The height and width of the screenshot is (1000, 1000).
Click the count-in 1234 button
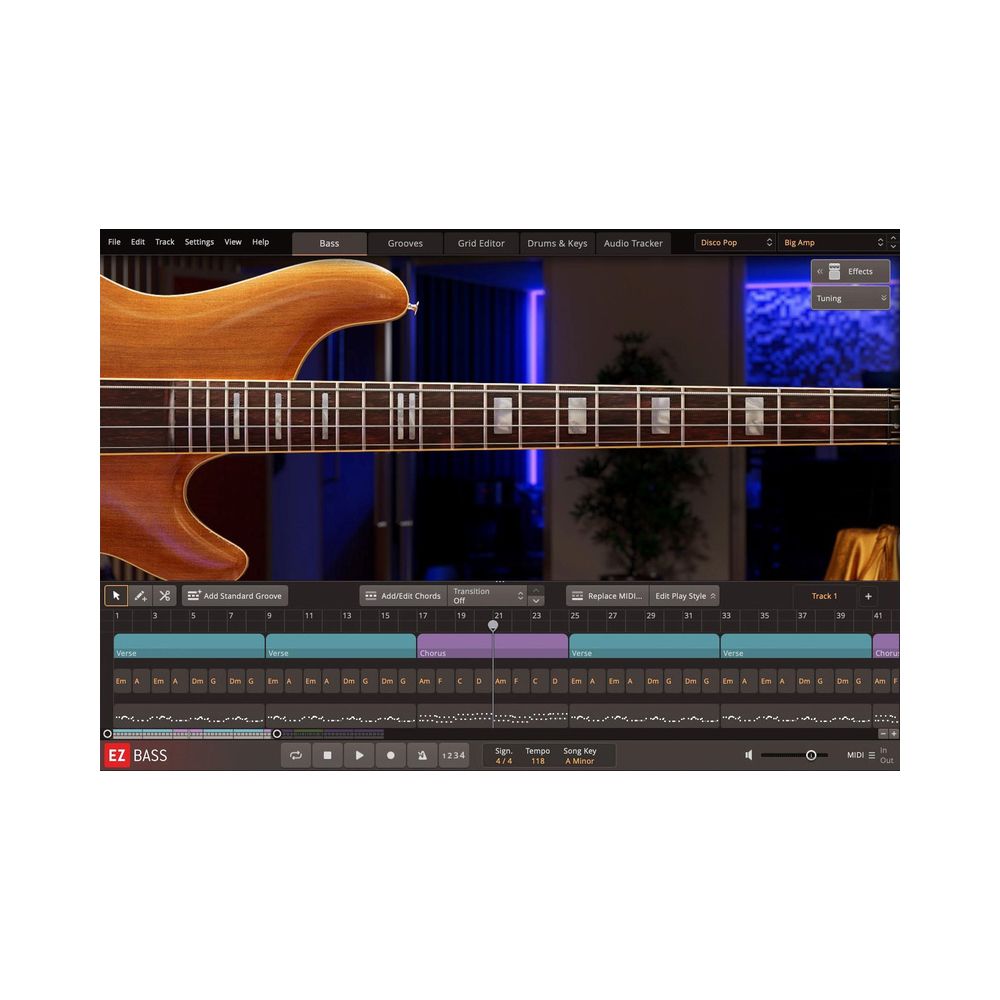(x=452, y=755)
